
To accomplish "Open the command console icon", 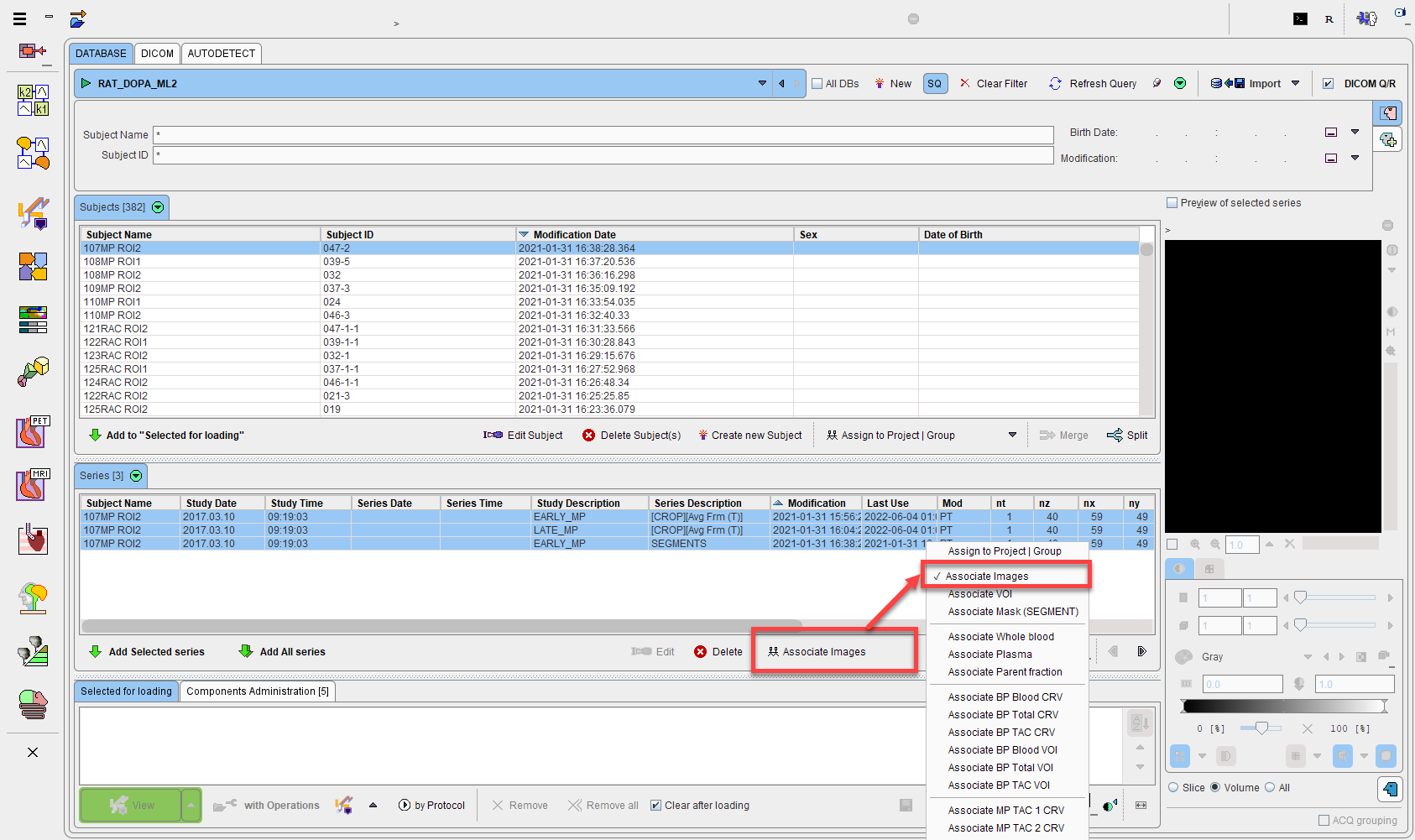I will click(x=1300, y=18).
